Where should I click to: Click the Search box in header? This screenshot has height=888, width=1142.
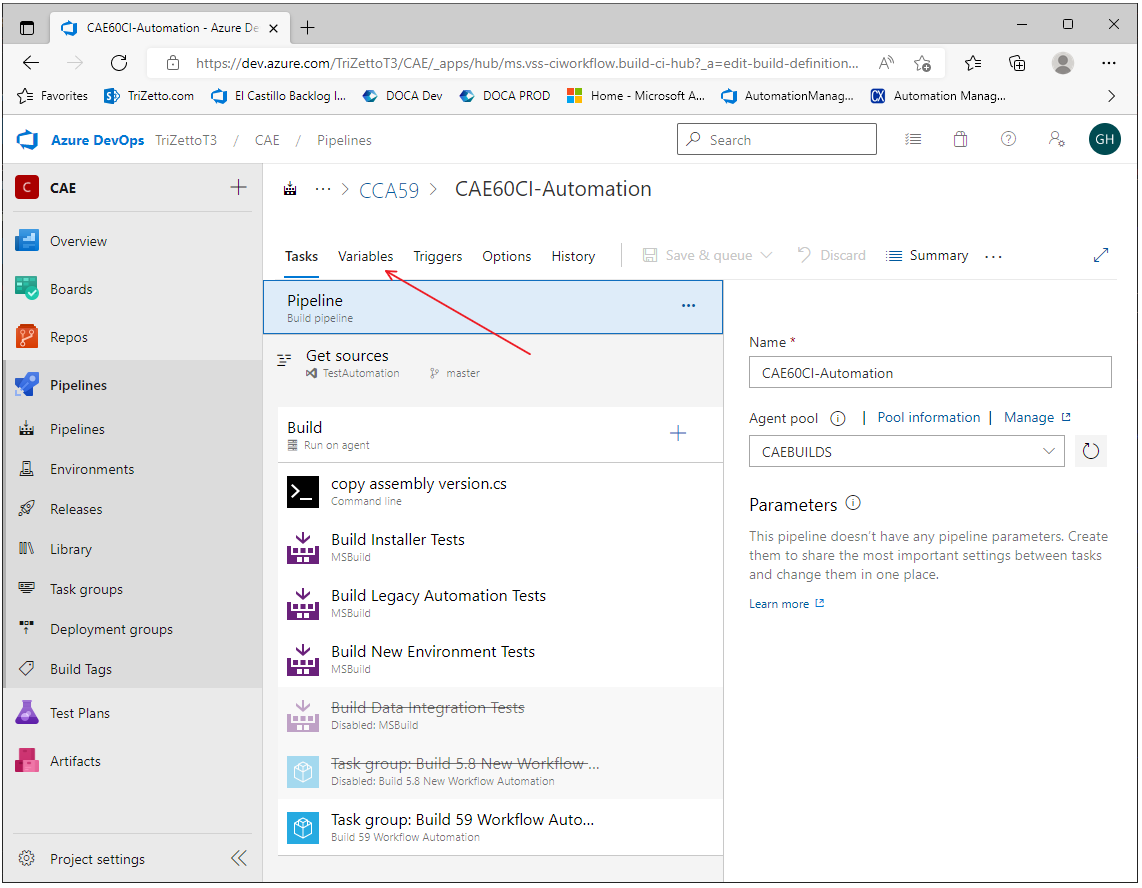(777, 140)
